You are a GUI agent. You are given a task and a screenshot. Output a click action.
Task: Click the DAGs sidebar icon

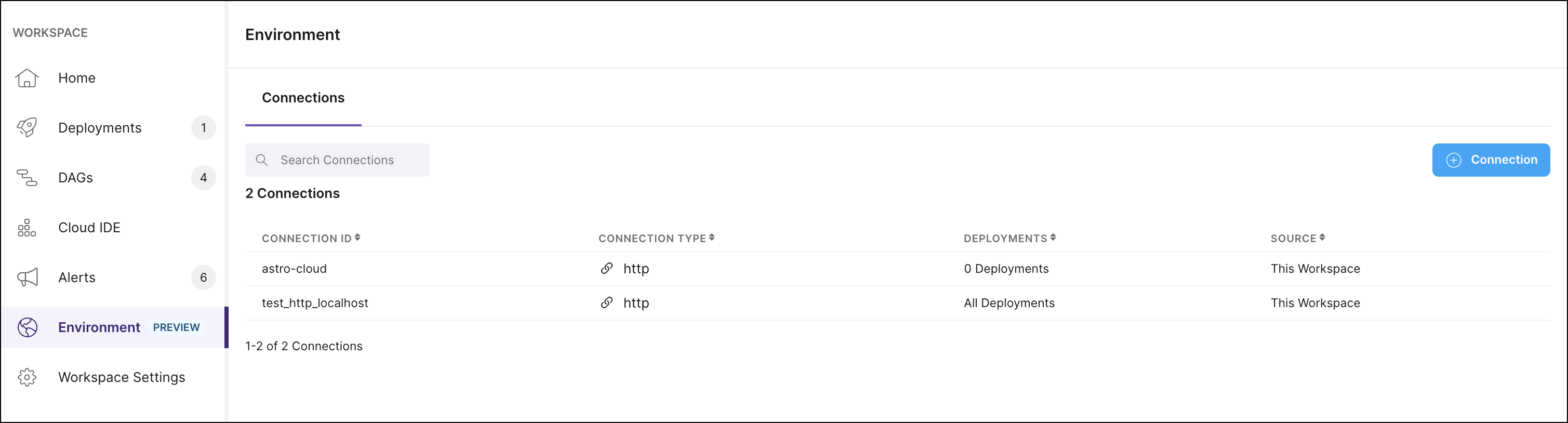[27, 178]
